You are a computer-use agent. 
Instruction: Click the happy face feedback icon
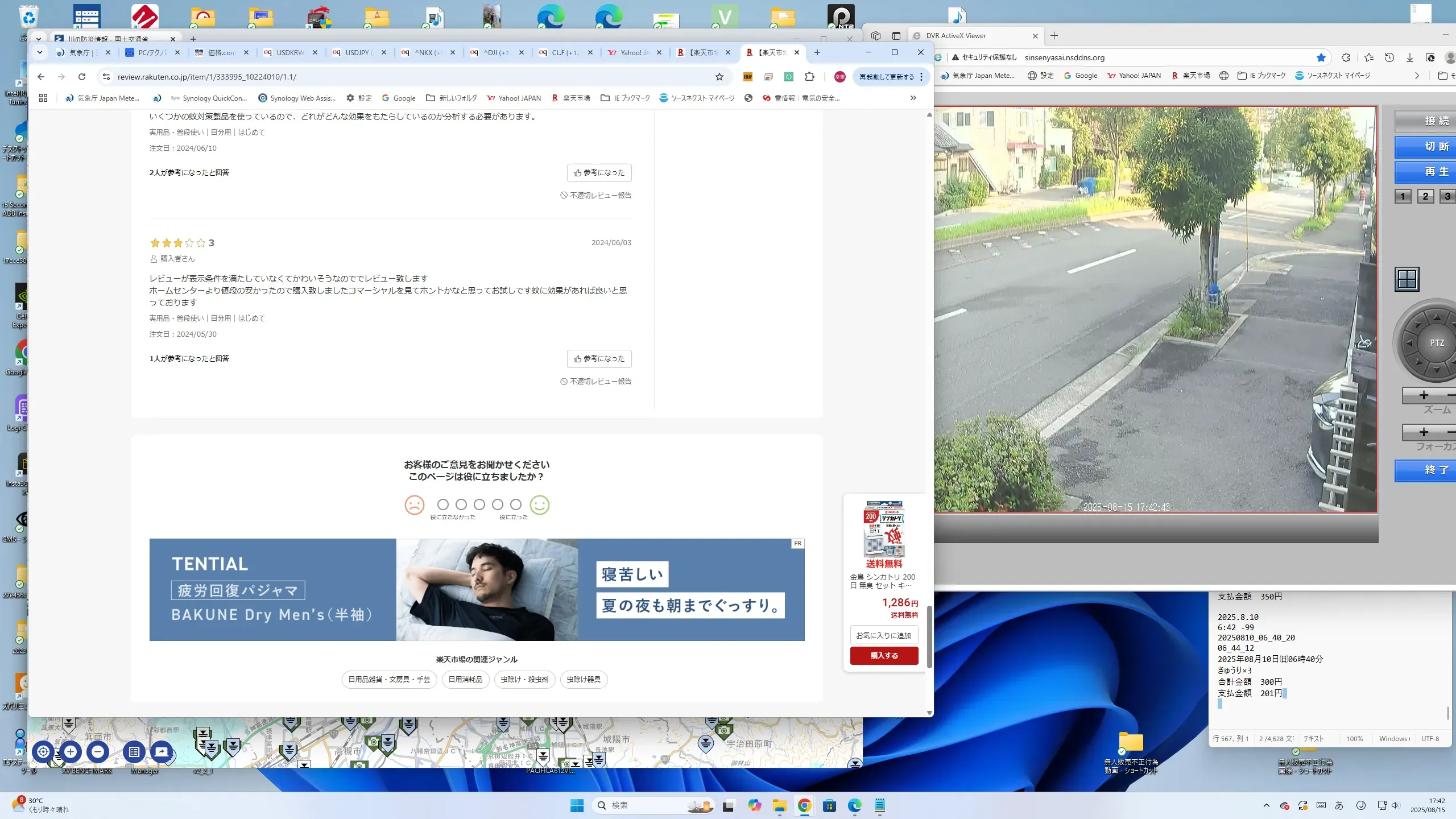point(539,505)
